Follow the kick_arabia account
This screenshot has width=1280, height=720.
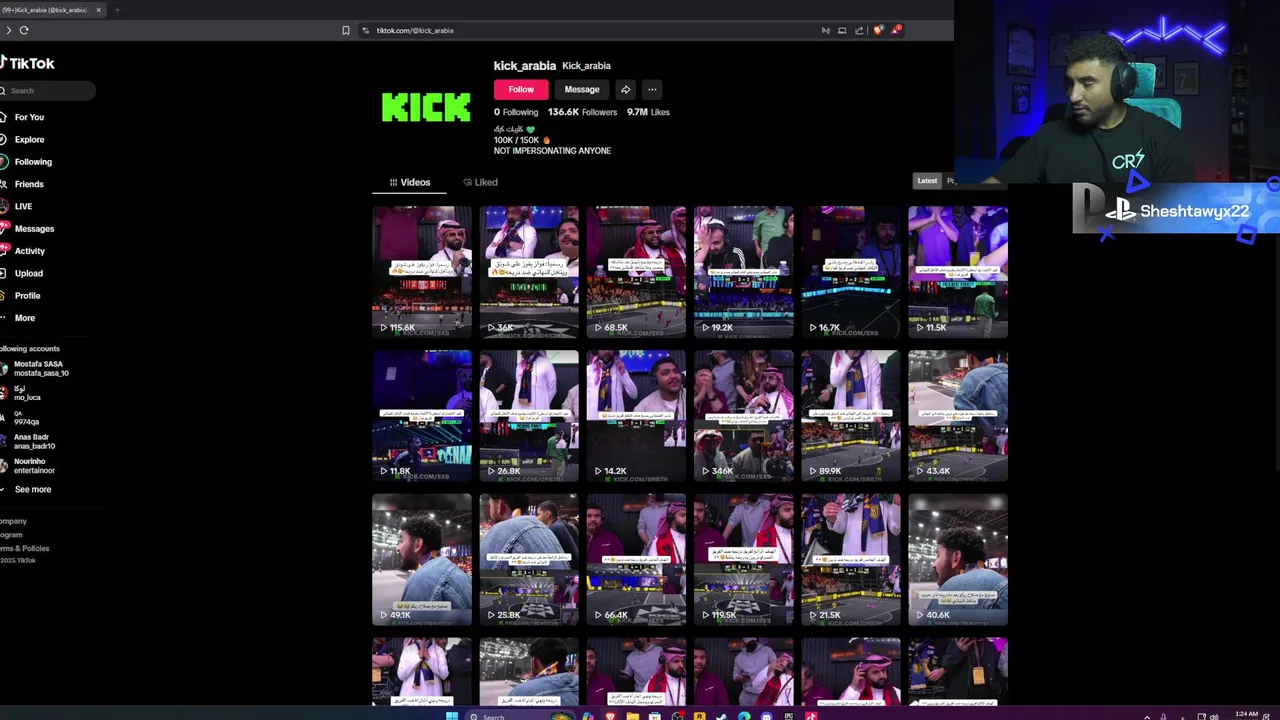click(x=521, y=89)
